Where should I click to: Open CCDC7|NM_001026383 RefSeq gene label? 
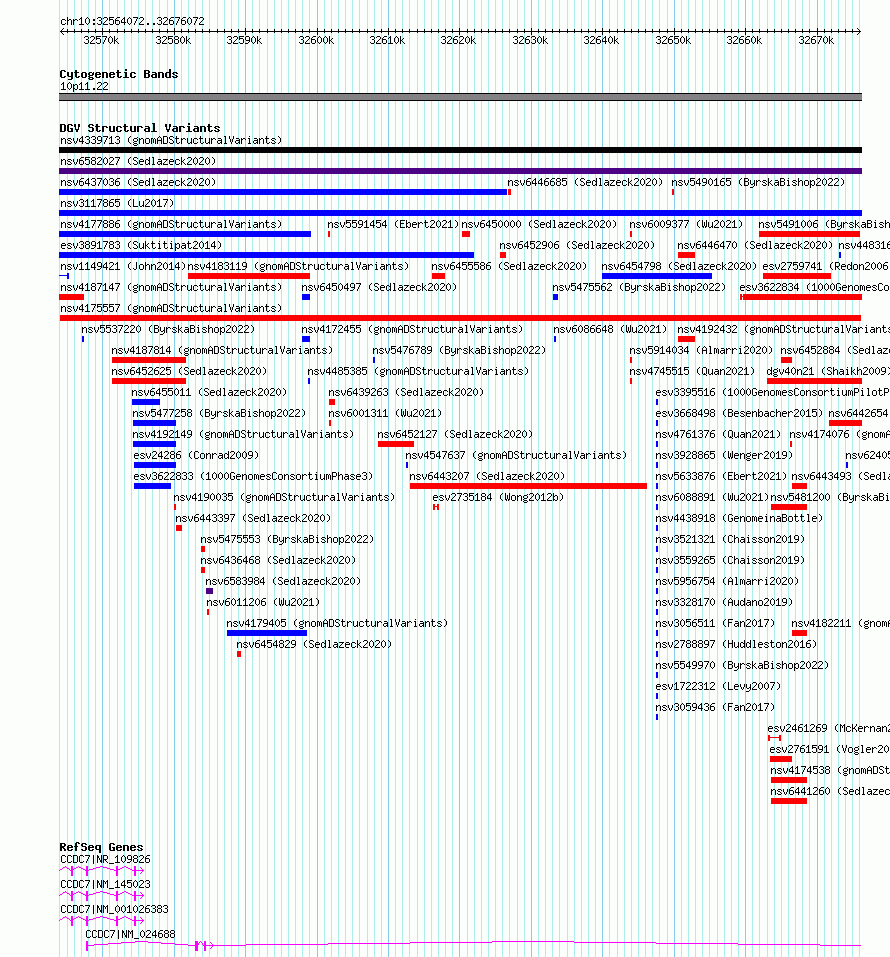tap(114, 909)
